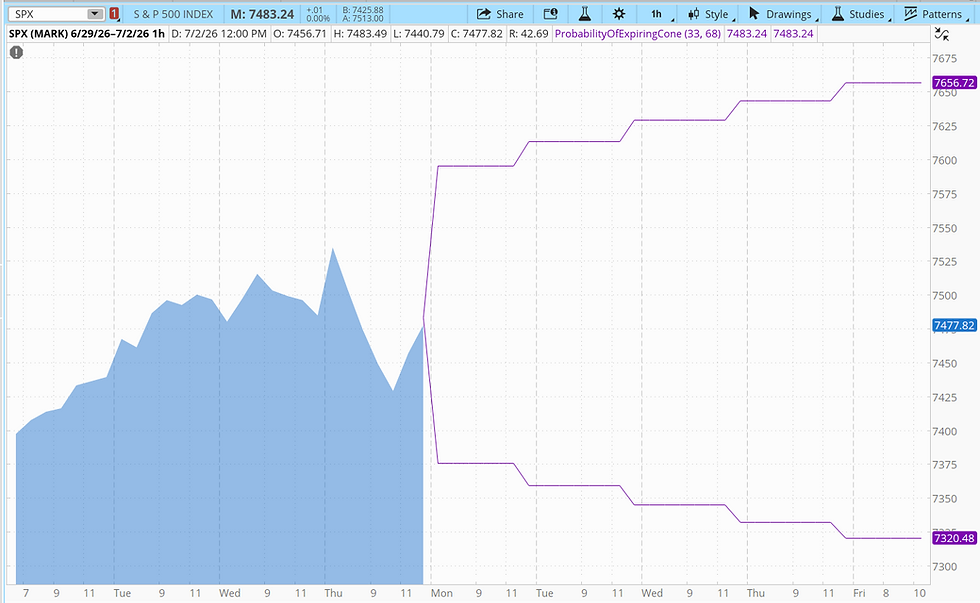Click the 7400 price axis label
980x603 pixels.
coord(944,431)
